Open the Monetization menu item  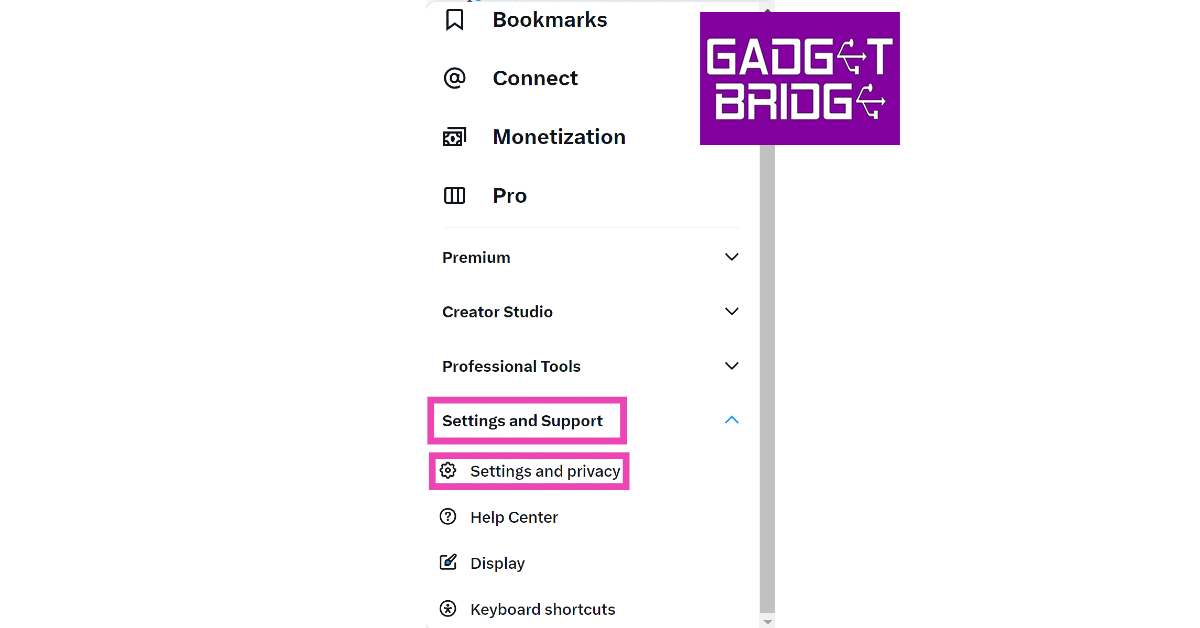pos(559,137)
